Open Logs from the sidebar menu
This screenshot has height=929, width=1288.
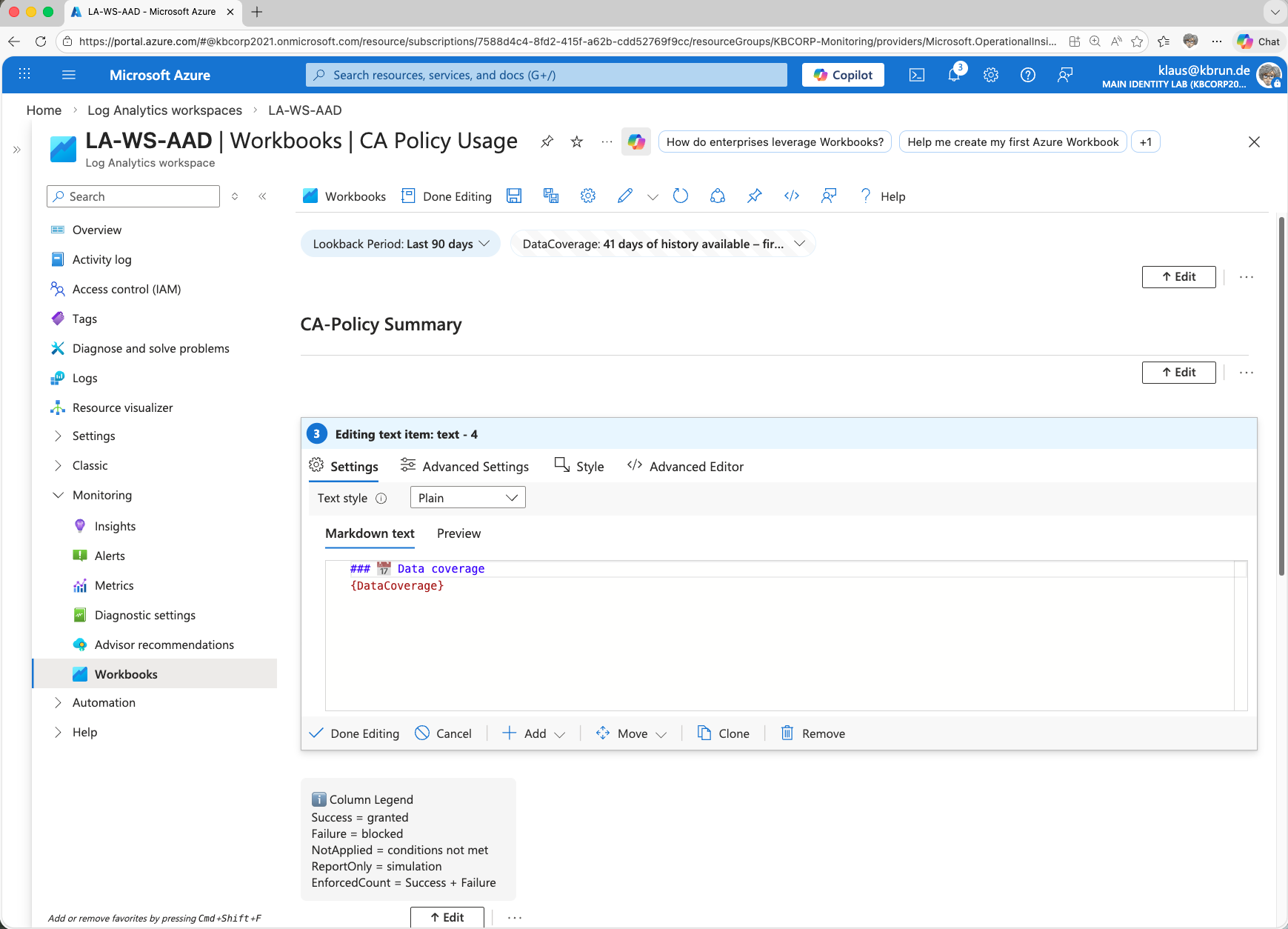(x=84, y=378)
